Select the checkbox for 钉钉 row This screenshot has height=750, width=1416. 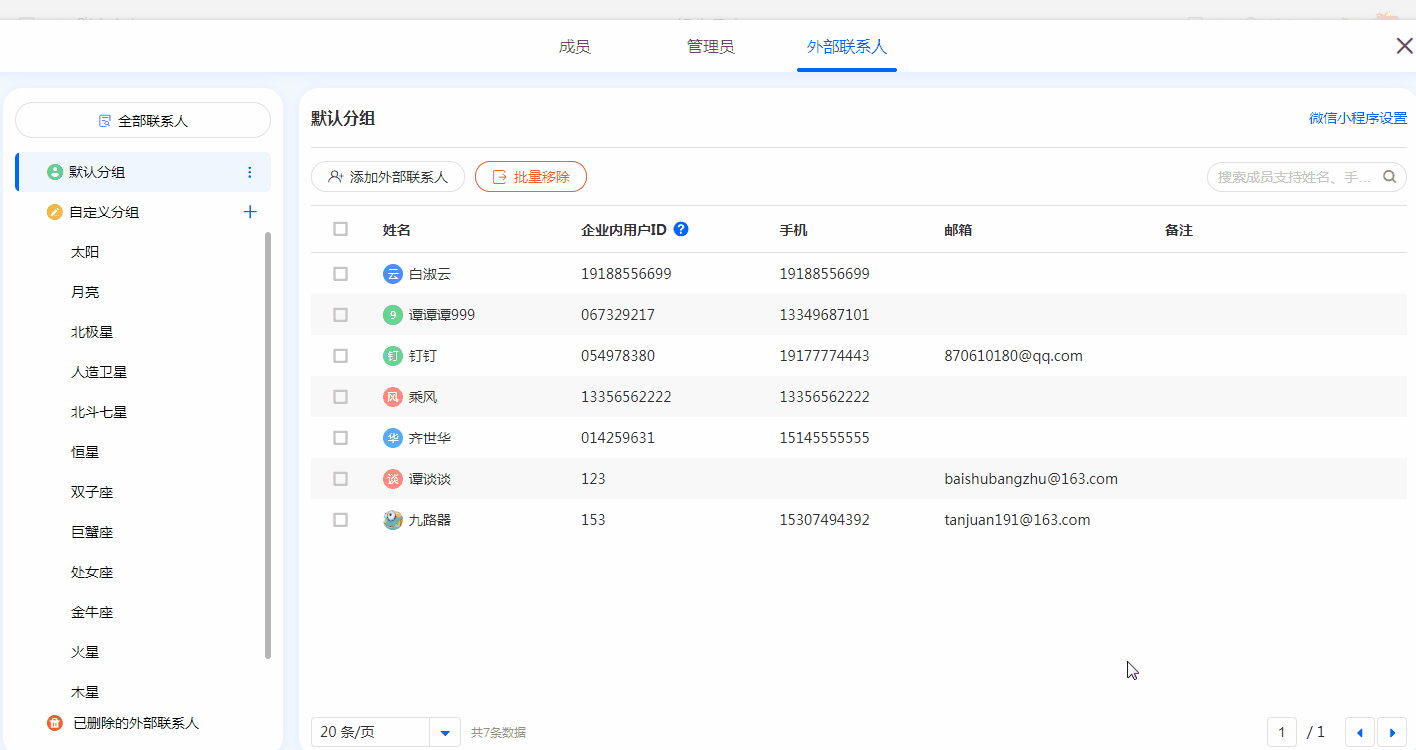pos(340,356)
